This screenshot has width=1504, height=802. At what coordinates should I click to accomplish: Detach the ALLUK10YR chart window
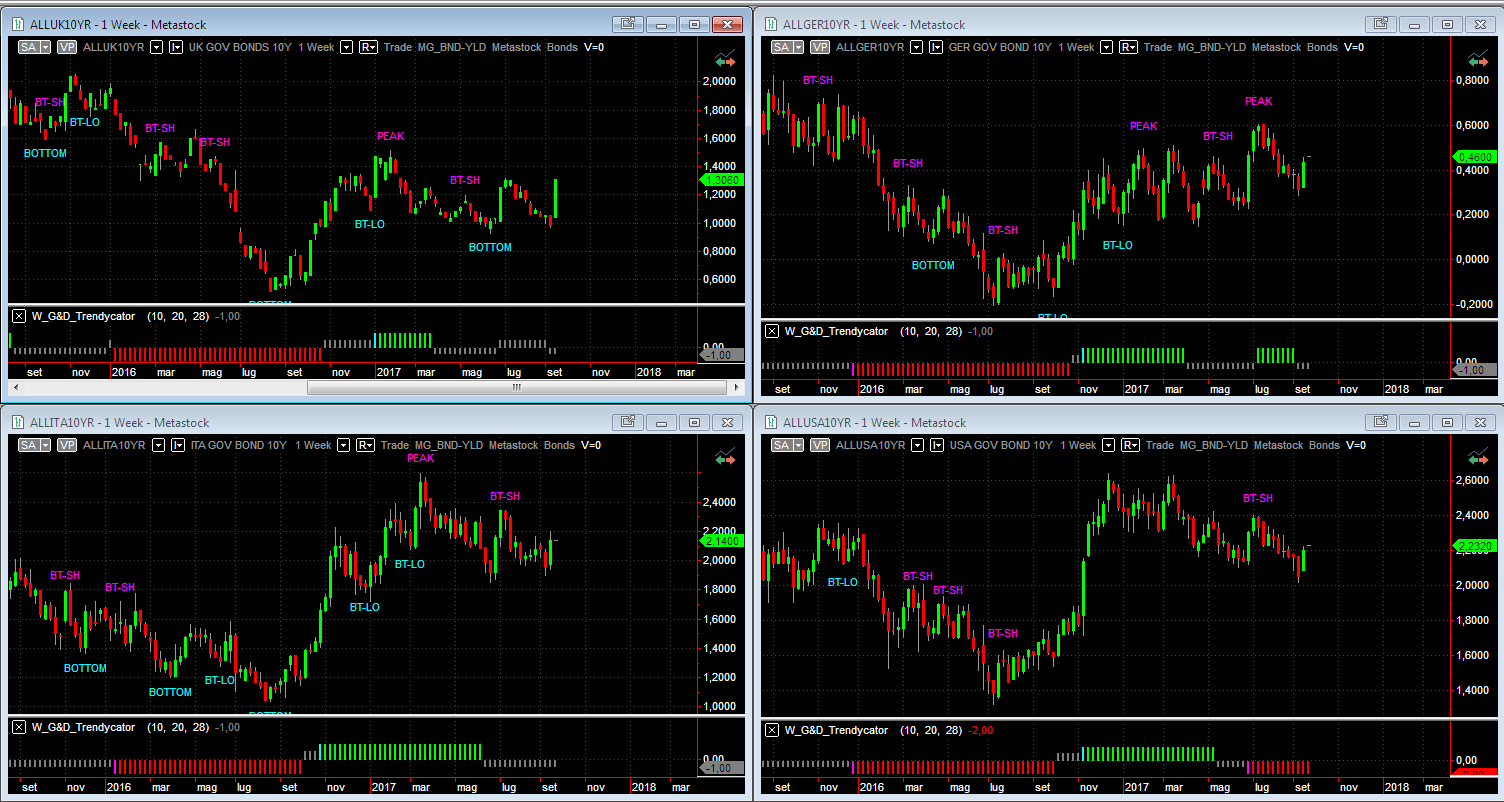click(628, 24)
